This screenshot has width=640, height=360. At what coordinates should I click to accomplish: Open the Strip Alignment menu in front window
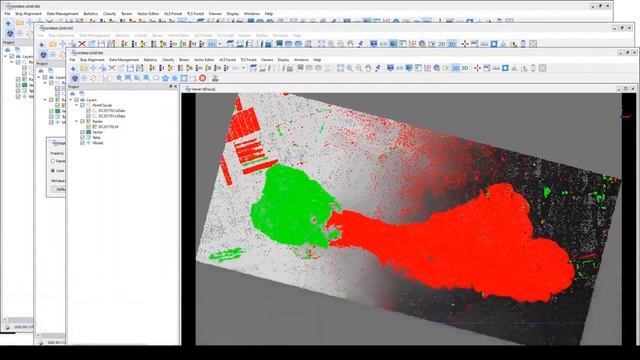point(92,60)
